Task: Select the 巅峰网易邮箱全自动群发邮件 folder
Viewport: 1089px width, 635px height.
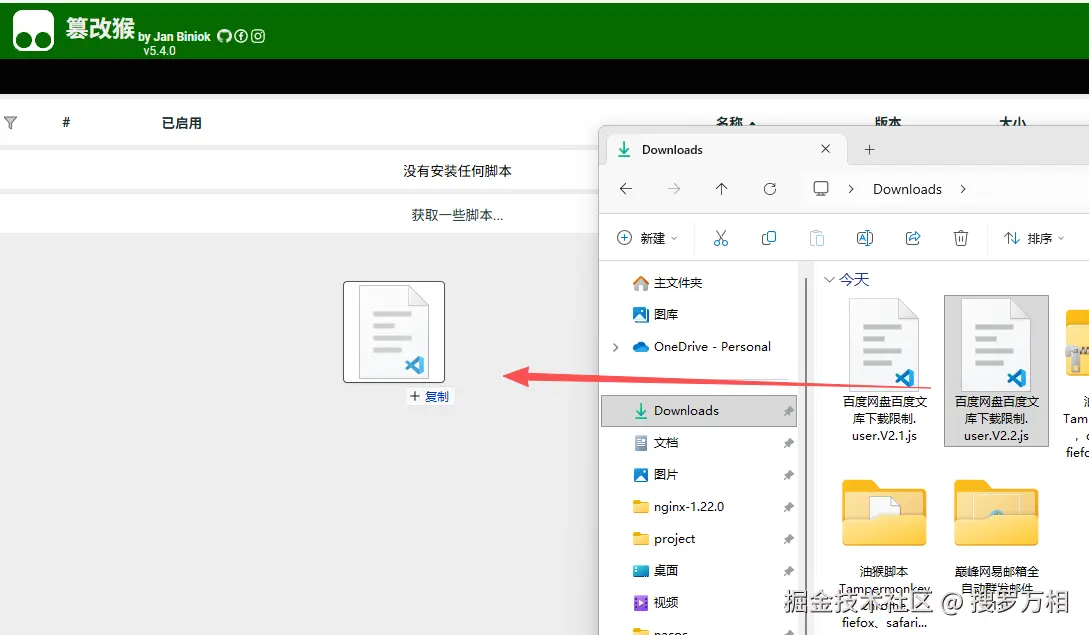Action: [x=996, y=538]
